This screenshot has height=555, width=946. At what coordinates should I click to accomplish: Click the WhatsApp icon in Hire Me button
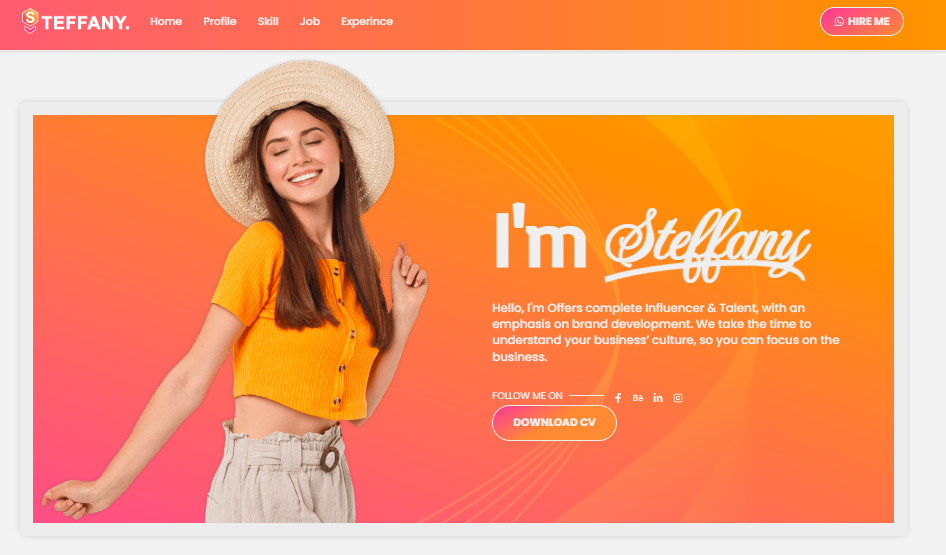[839, 22]
